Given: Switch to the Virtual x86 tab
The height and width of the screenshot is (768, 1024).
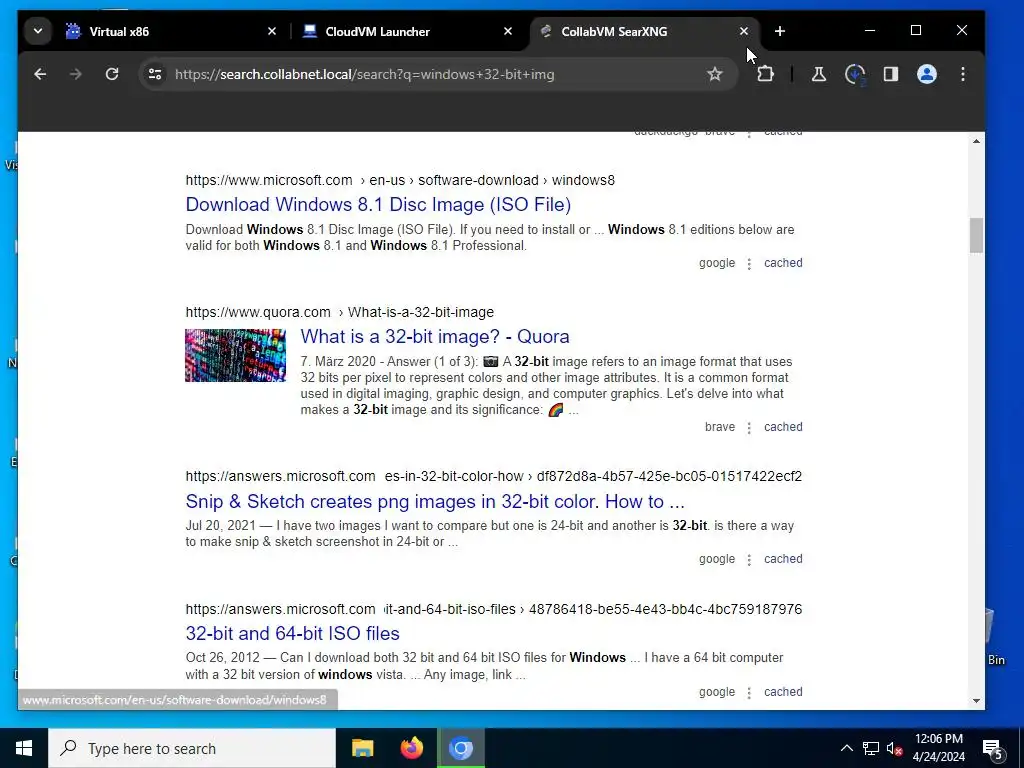Looking at the screenshot, I should tap(172, 31).
